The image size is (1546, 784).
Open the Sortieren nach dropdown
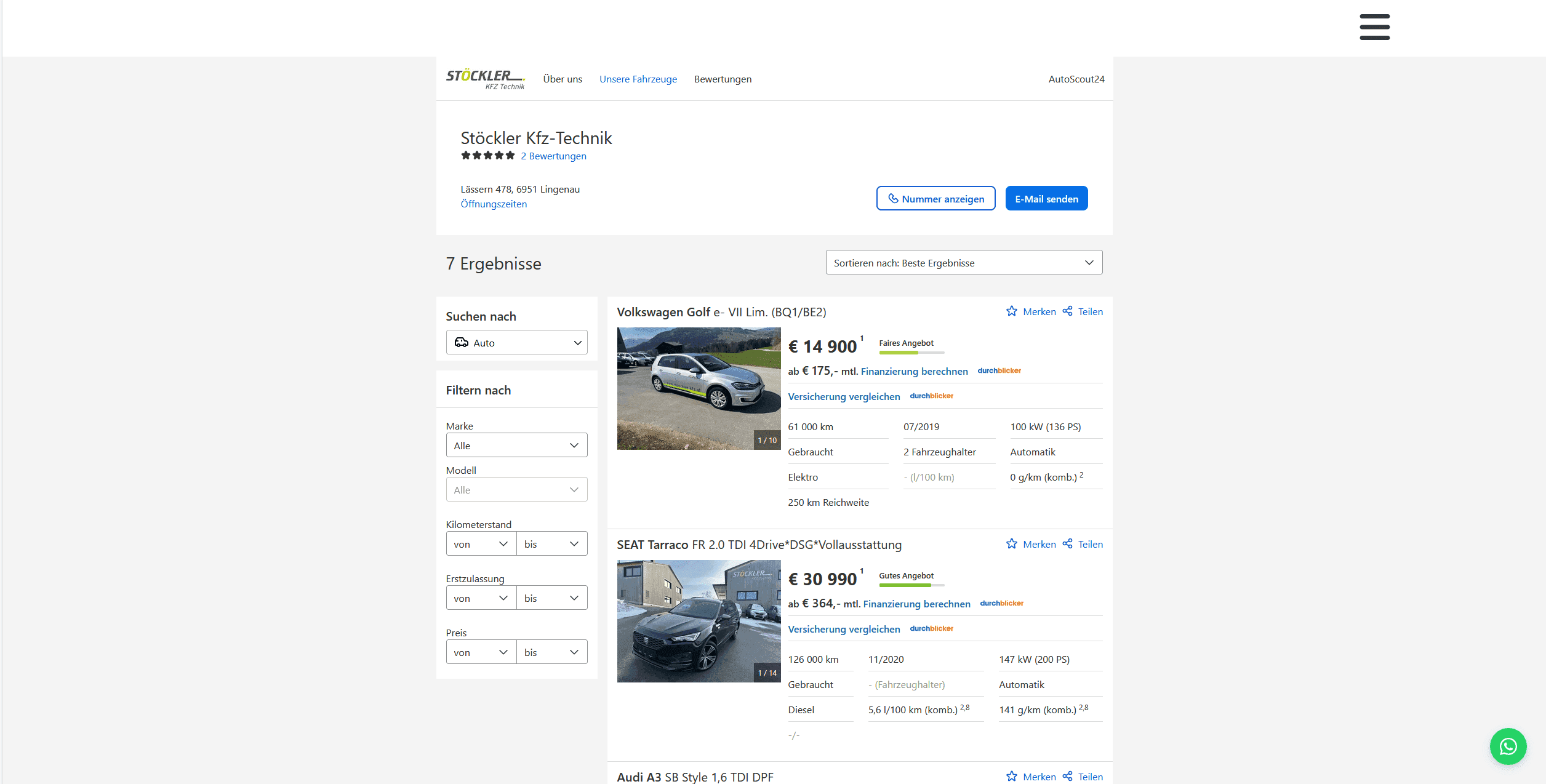click(x=964, y=263)
